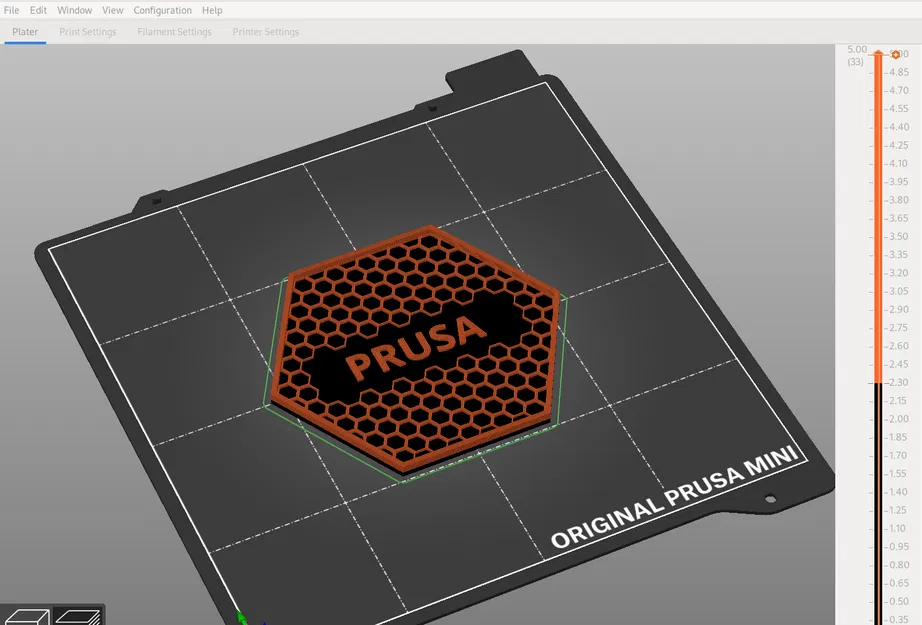Switch to the 3D editor view cube icon

pos(26,616)
